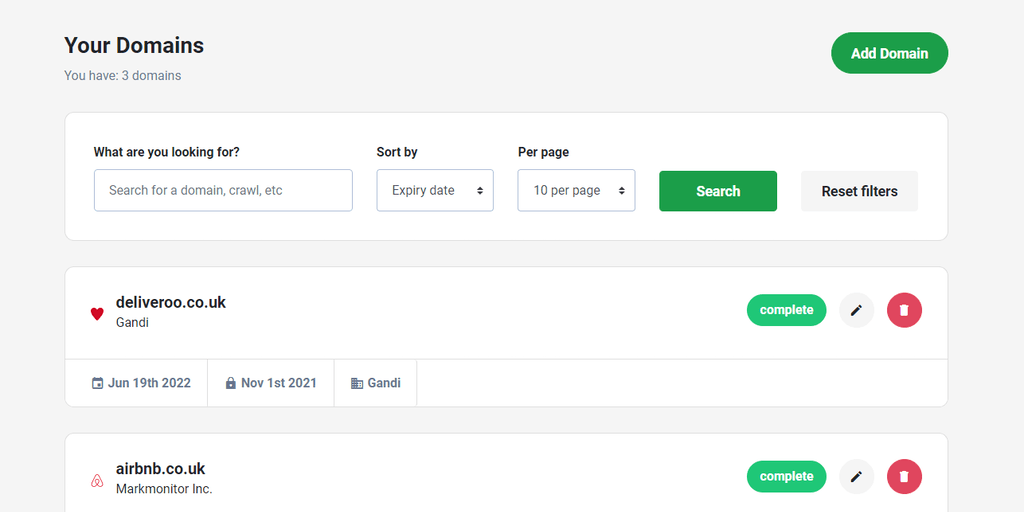Click the padlock icon next to Nov 1st 2021

point(231,383)
